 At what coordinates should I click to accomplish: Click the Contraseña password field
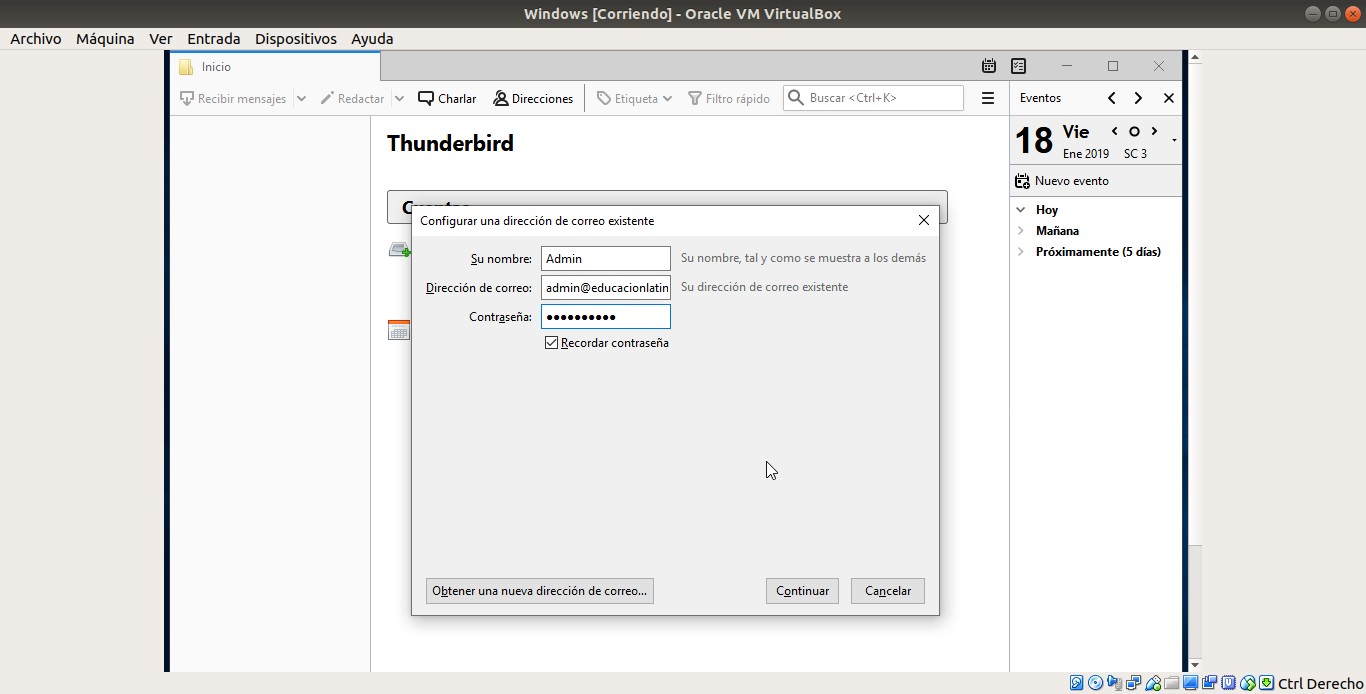606,316
